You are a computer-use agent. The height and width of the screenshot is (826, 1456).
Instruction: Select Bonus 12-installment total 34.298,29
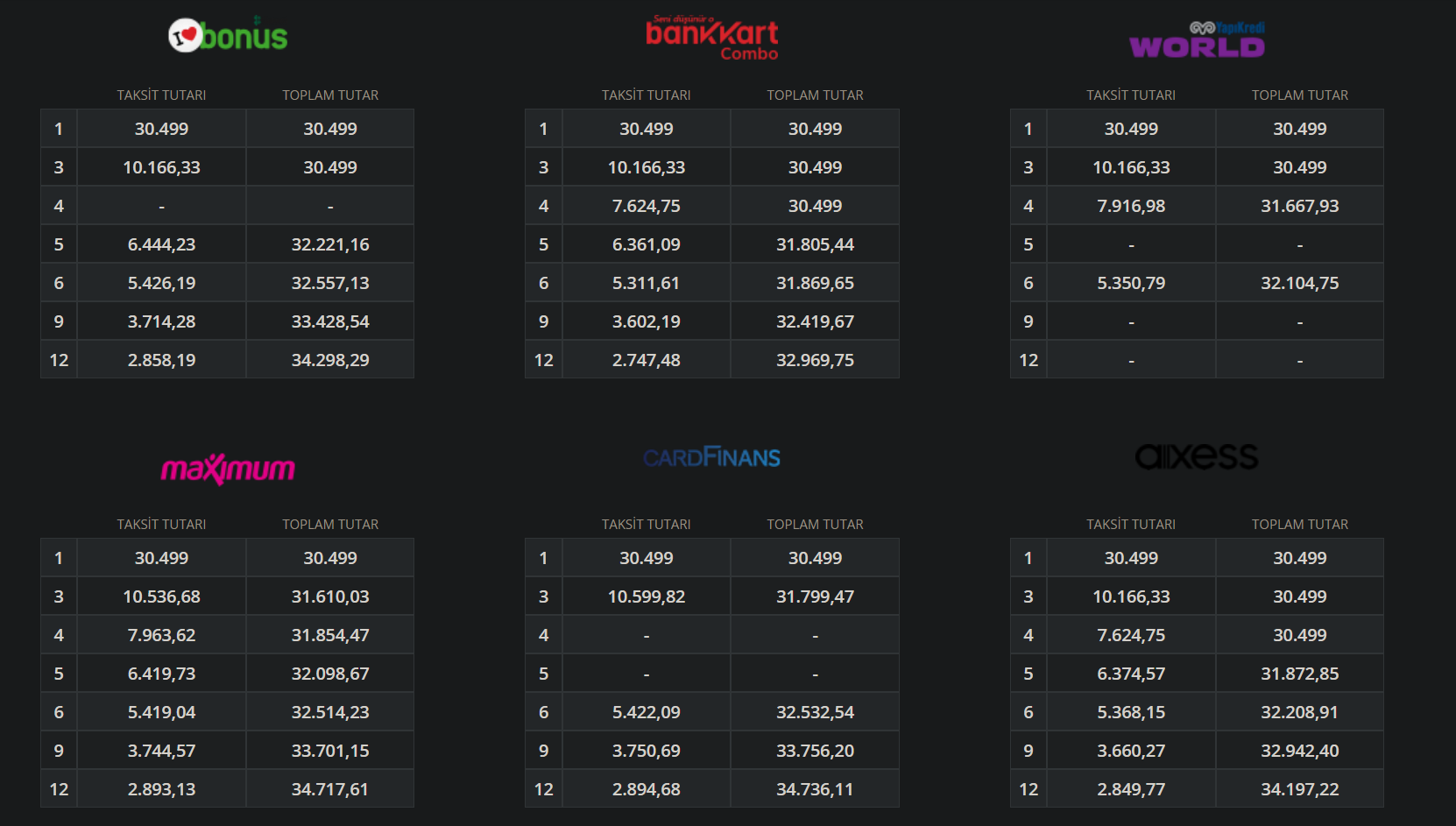(330, 360)
